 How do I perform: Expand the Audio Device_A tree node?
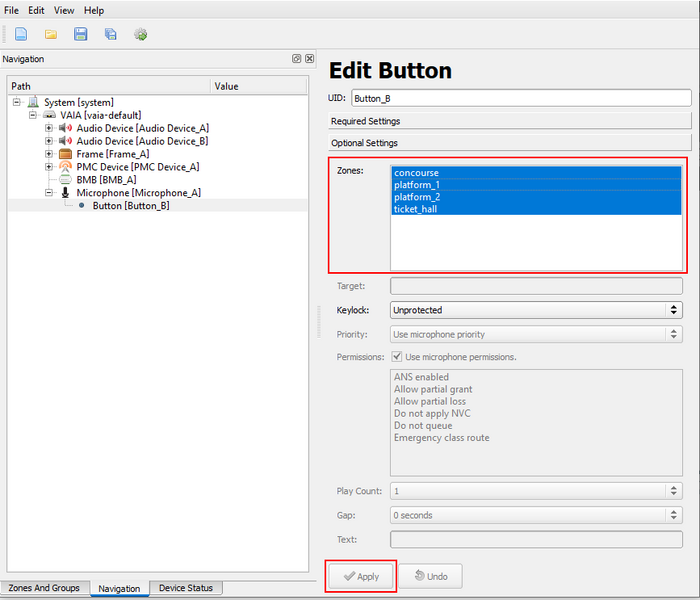click(49, 128)
